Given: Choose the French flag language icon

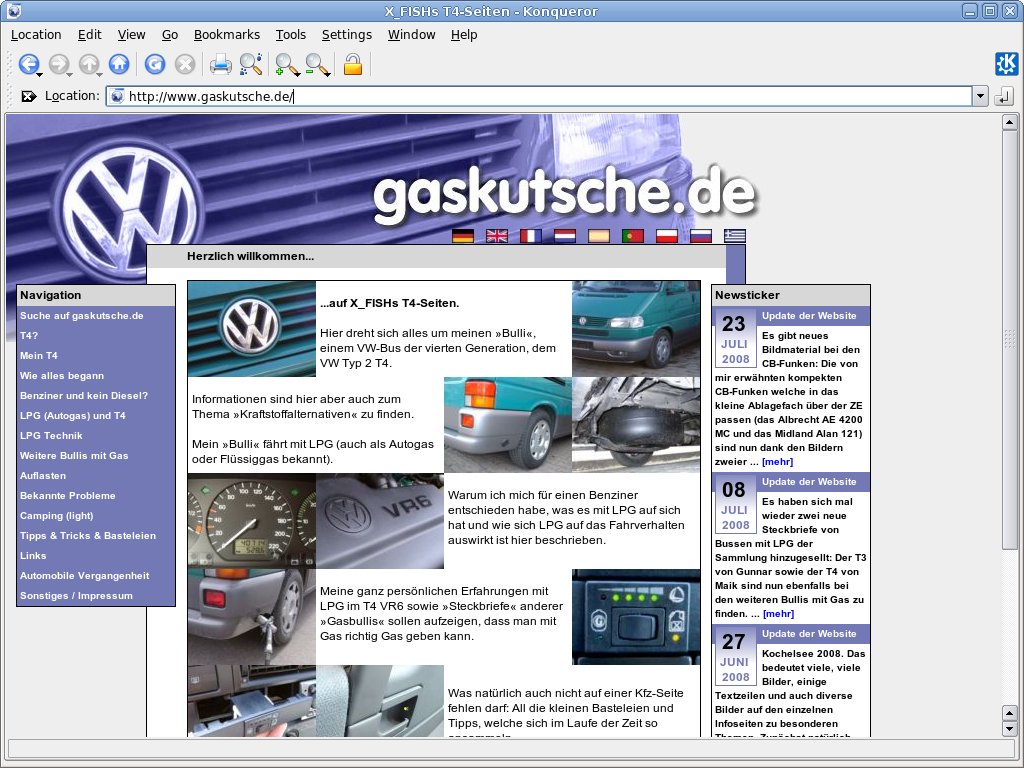Looking at the screenshot, I should (530, 236).
